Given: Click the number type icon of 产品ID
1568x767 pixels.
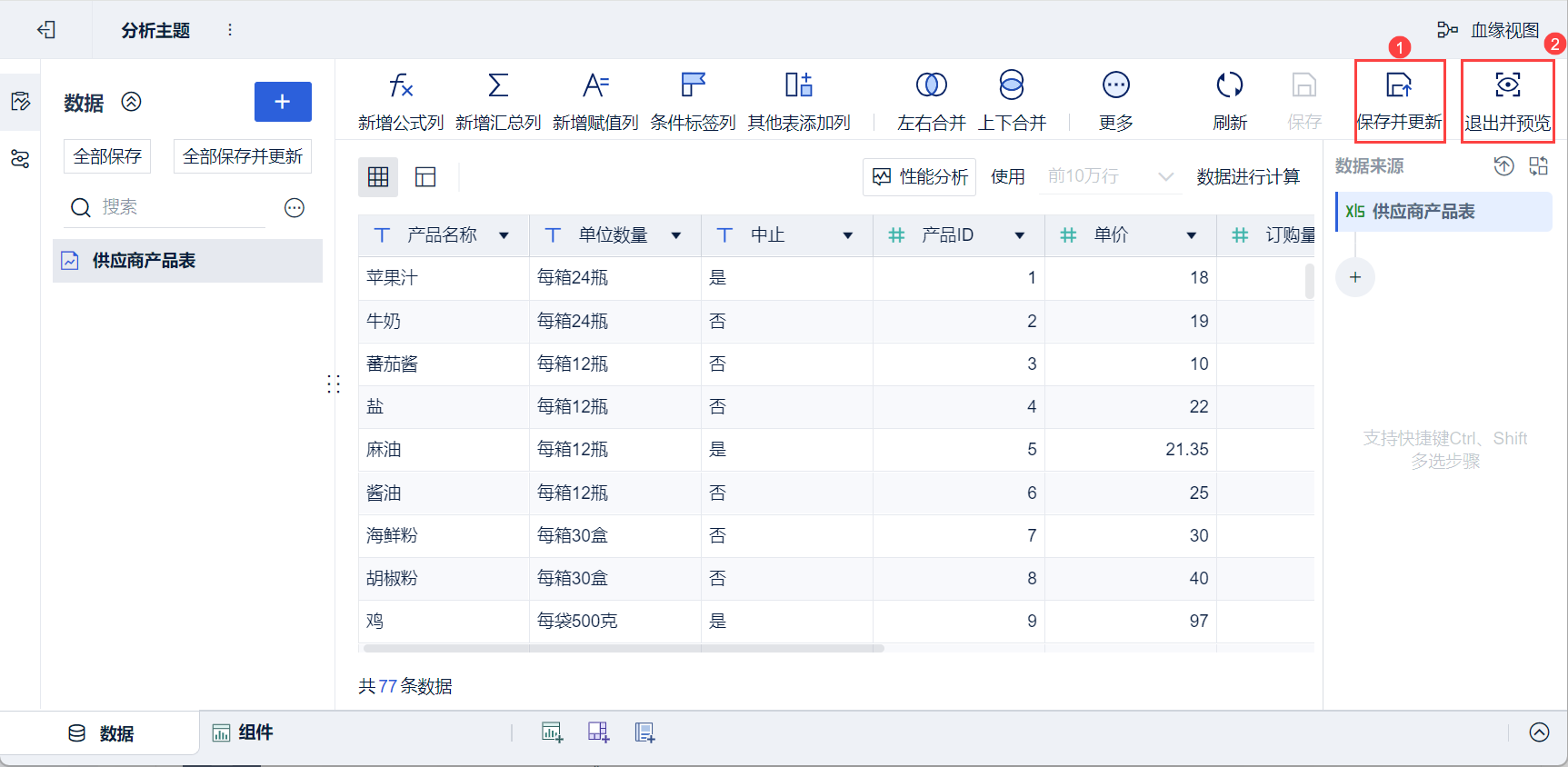Looking at the screenshot, I should 896,236.
